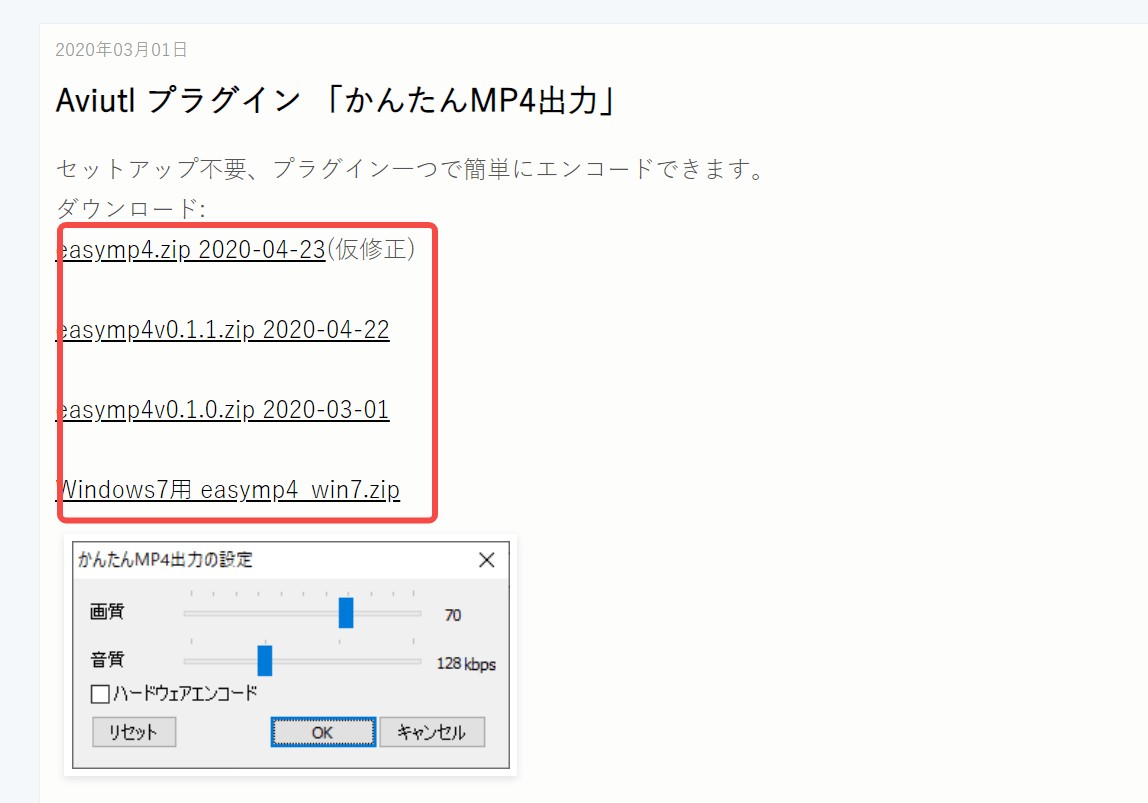Click the 音質 audio bitrate slider handle

click(265, 660)
